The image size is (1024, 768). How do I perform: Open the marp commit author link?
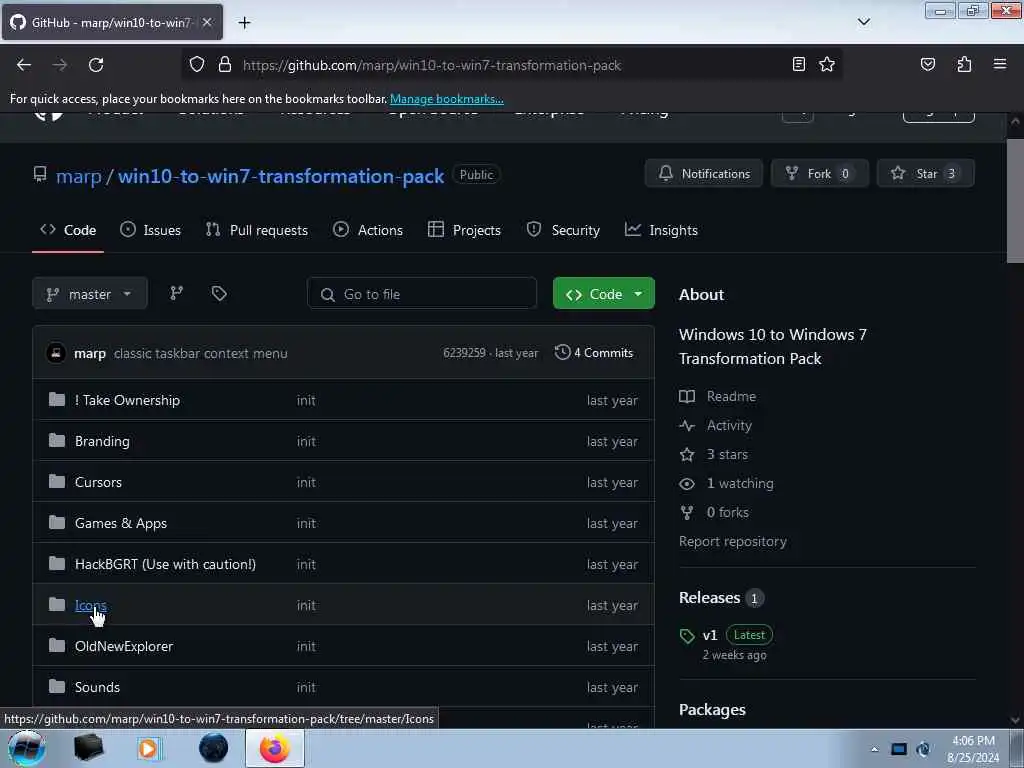[x=90, y=354]
